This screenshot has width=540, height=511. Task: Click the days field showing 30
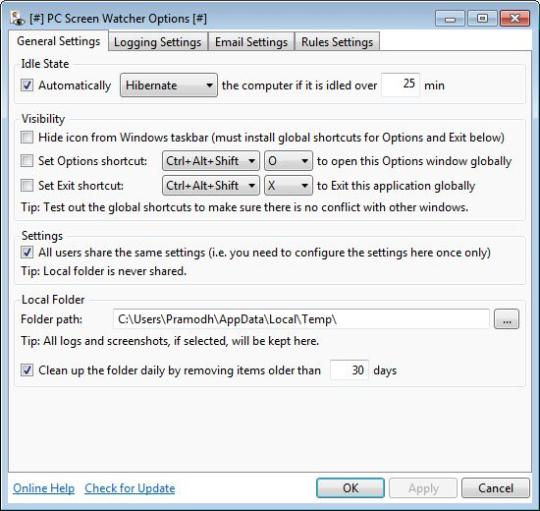pyautogui.click(x=349, y=370)
